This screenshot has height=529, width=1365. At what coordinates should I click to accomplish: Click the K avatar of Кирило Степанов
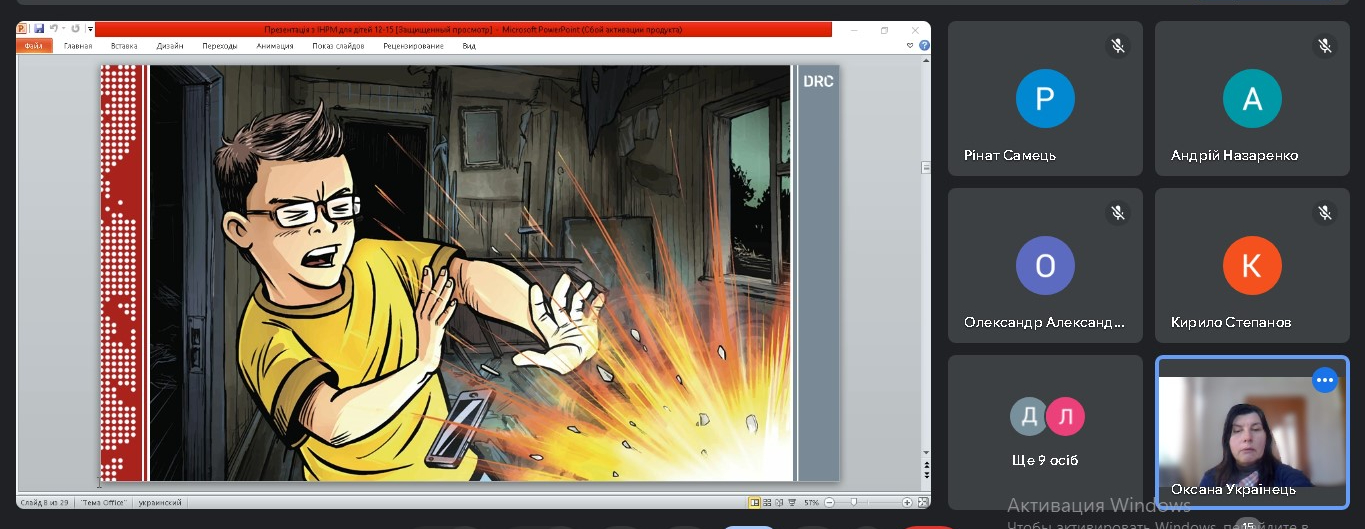click(1252, 266)
